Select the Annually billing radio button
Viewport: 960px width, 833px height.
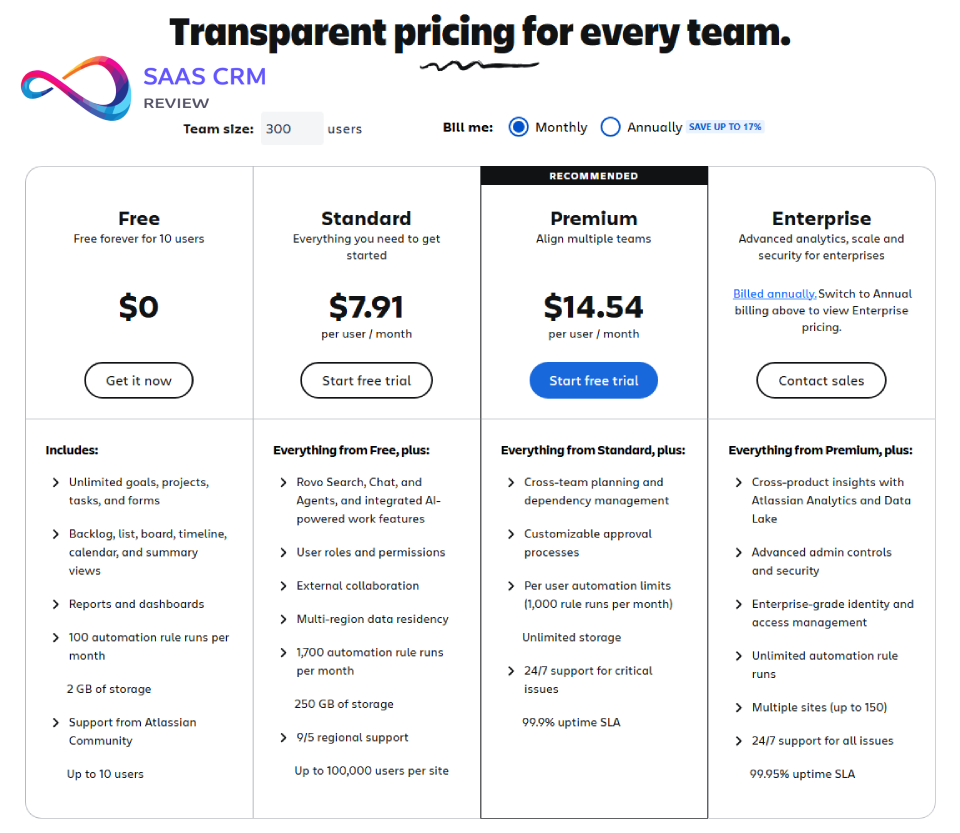pos(610,127)
